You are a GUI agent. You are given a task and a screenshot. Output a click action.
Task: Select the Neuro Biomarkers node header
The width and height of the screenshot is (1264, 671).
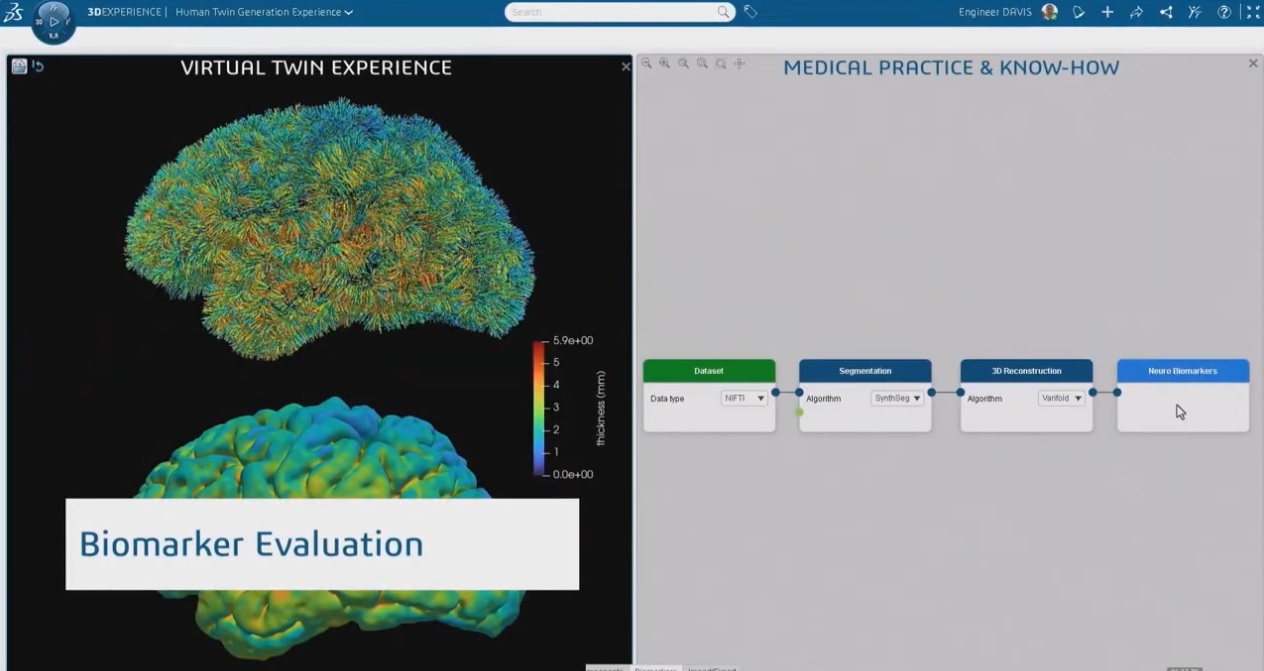click(x=1182, y=371)
